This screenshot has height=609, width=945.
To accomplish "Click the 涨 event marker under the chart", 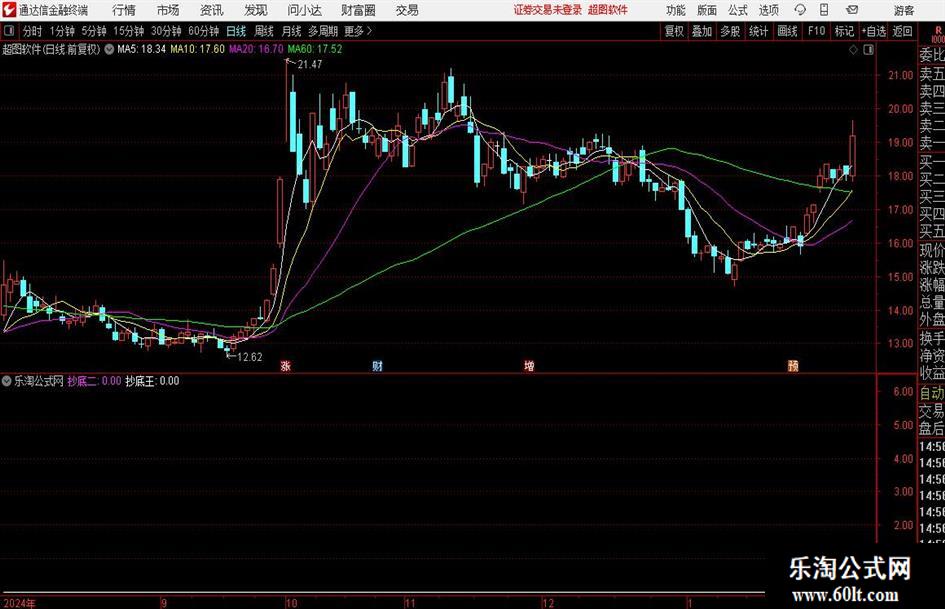I will click(286, 365).
